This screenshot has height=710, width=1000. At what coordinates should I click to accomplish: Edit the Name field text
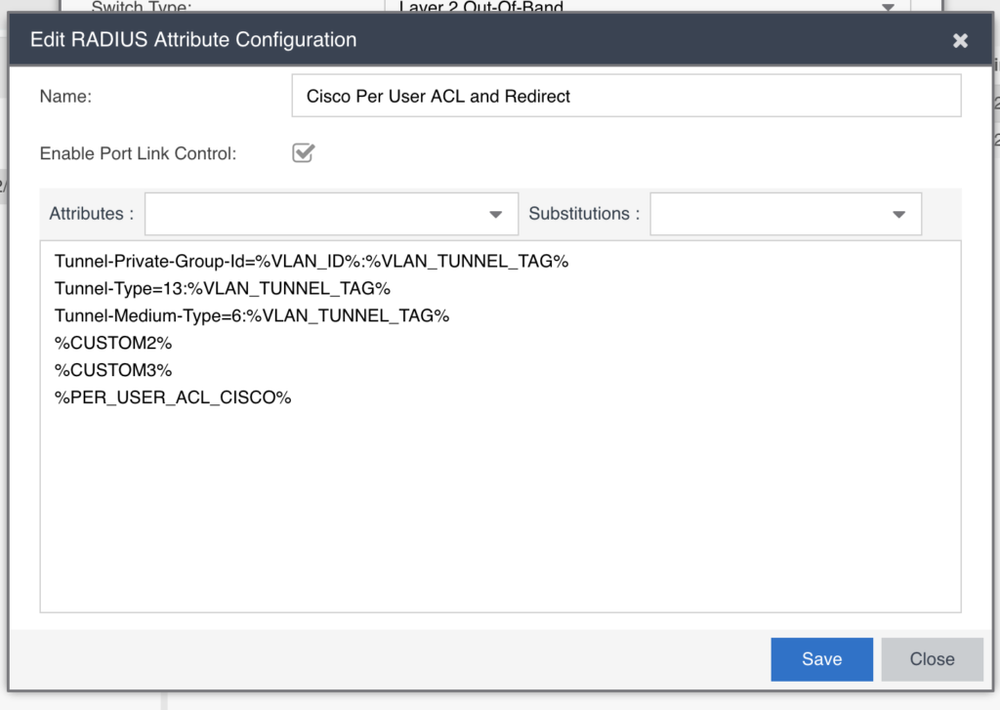626,96
